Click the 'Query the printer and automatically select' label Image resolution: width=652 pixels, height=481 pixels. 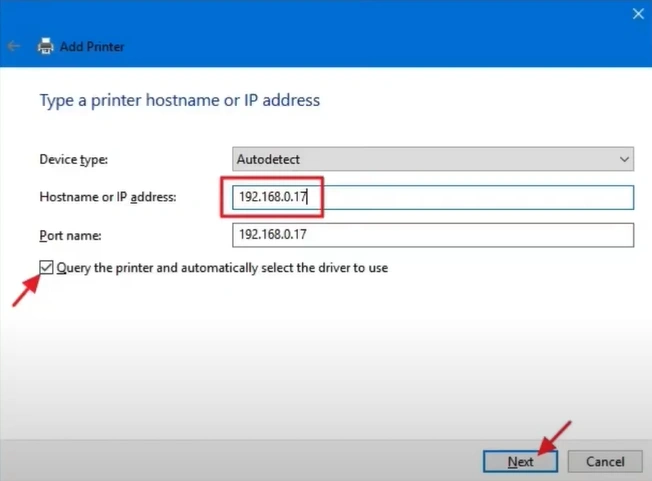(x=222, y=268)
